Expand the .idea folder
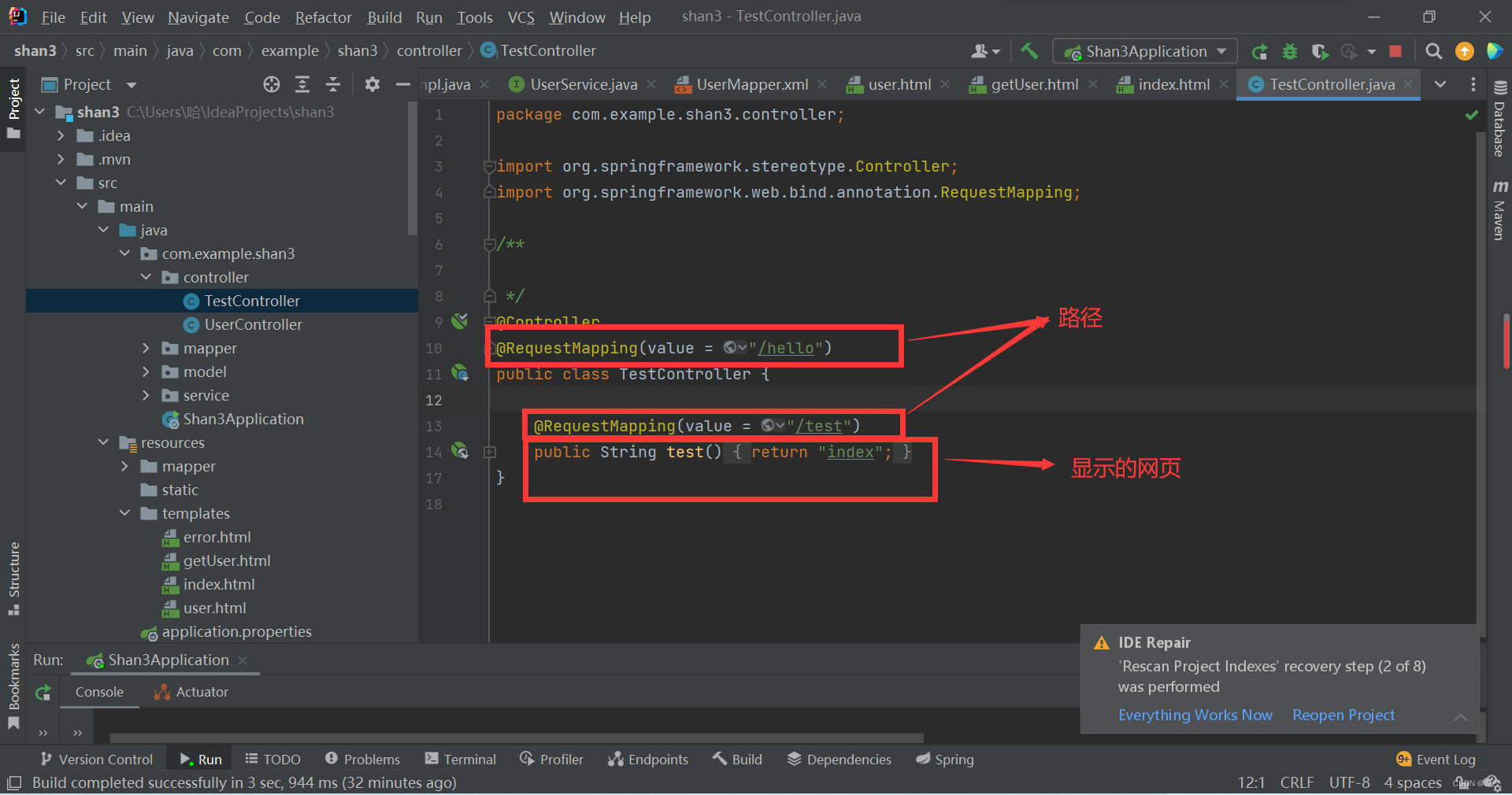This screenshot has width=1512, height=795. pyautogui.click(x=61, y=135)
